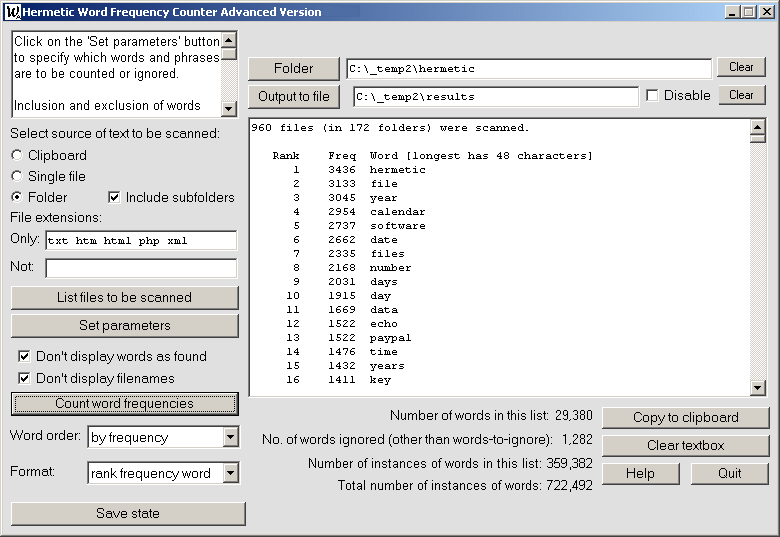Click the word 'years' in results
The image size is (780, 537).
[x=387, y=366]
